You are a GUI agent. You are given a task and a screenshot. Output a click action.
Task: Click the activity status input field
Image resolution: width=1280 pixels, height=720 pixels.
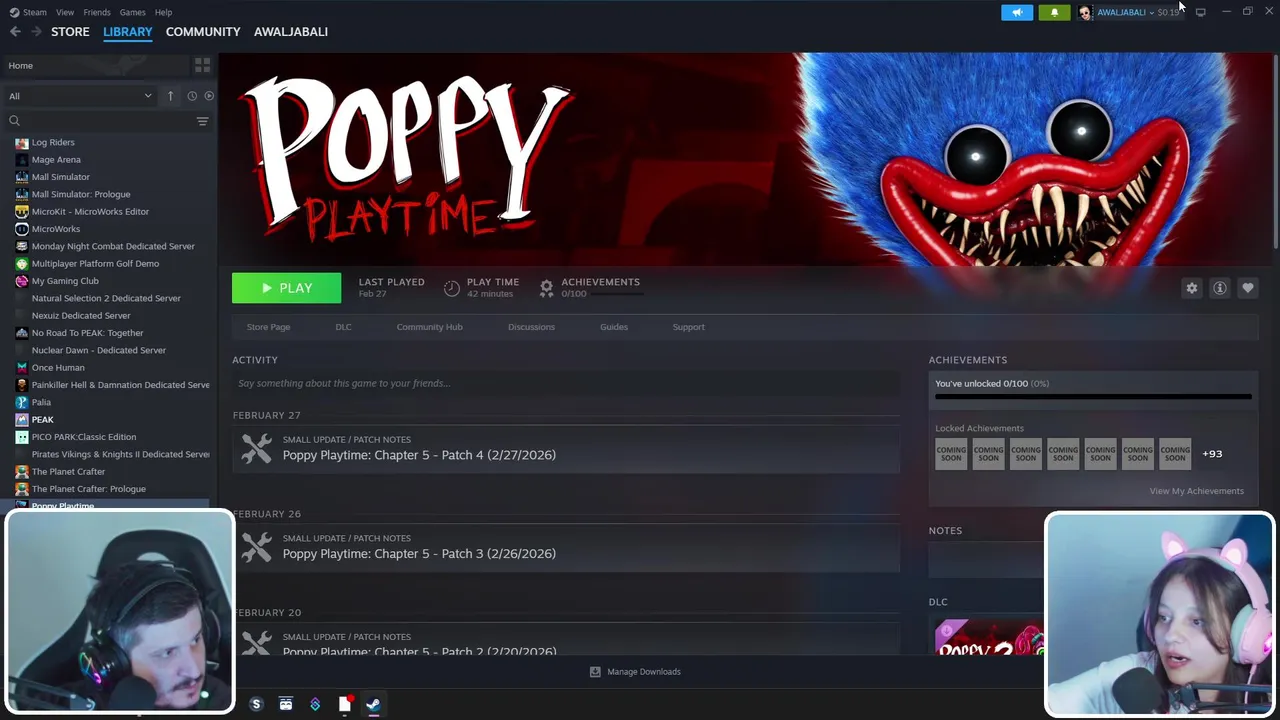565,383
